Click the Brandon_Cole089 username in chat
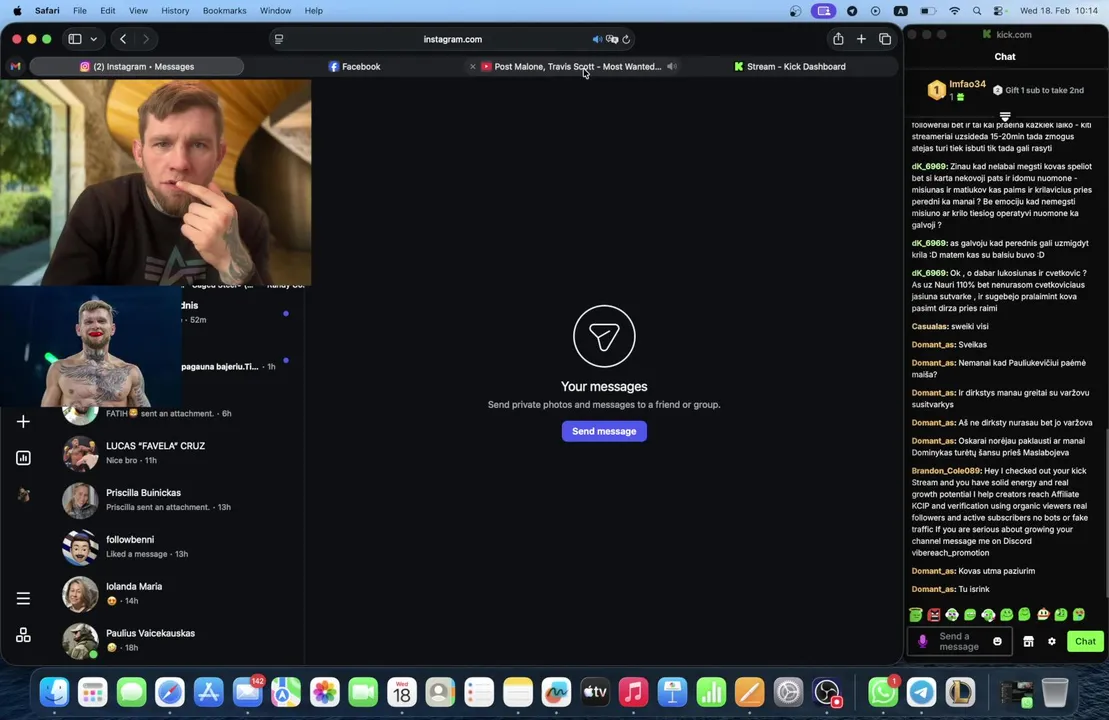Screen dimensions: 1109x720 (946, 470)
